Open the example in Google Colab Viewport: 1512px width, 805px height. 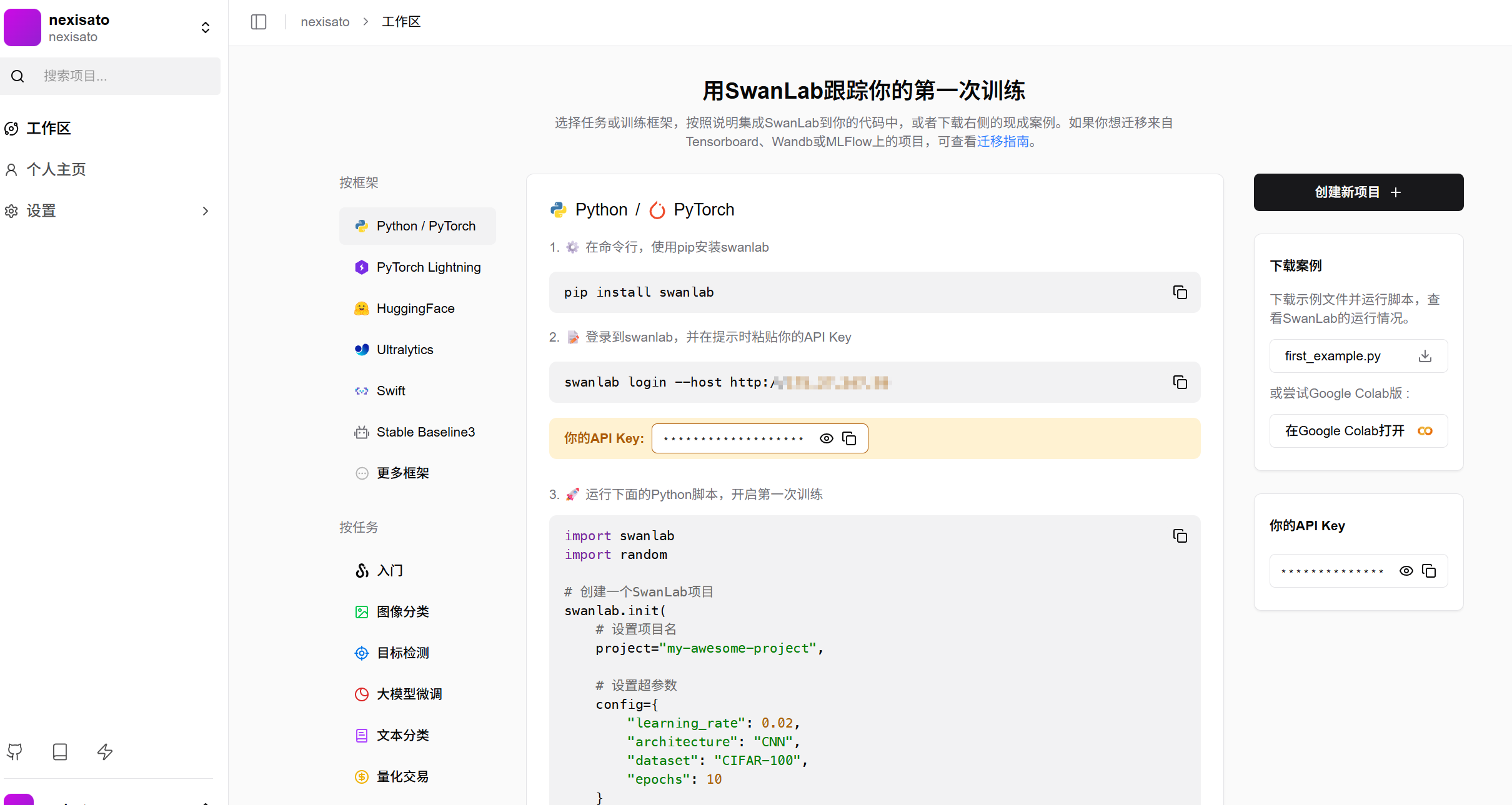point(1358,431)
